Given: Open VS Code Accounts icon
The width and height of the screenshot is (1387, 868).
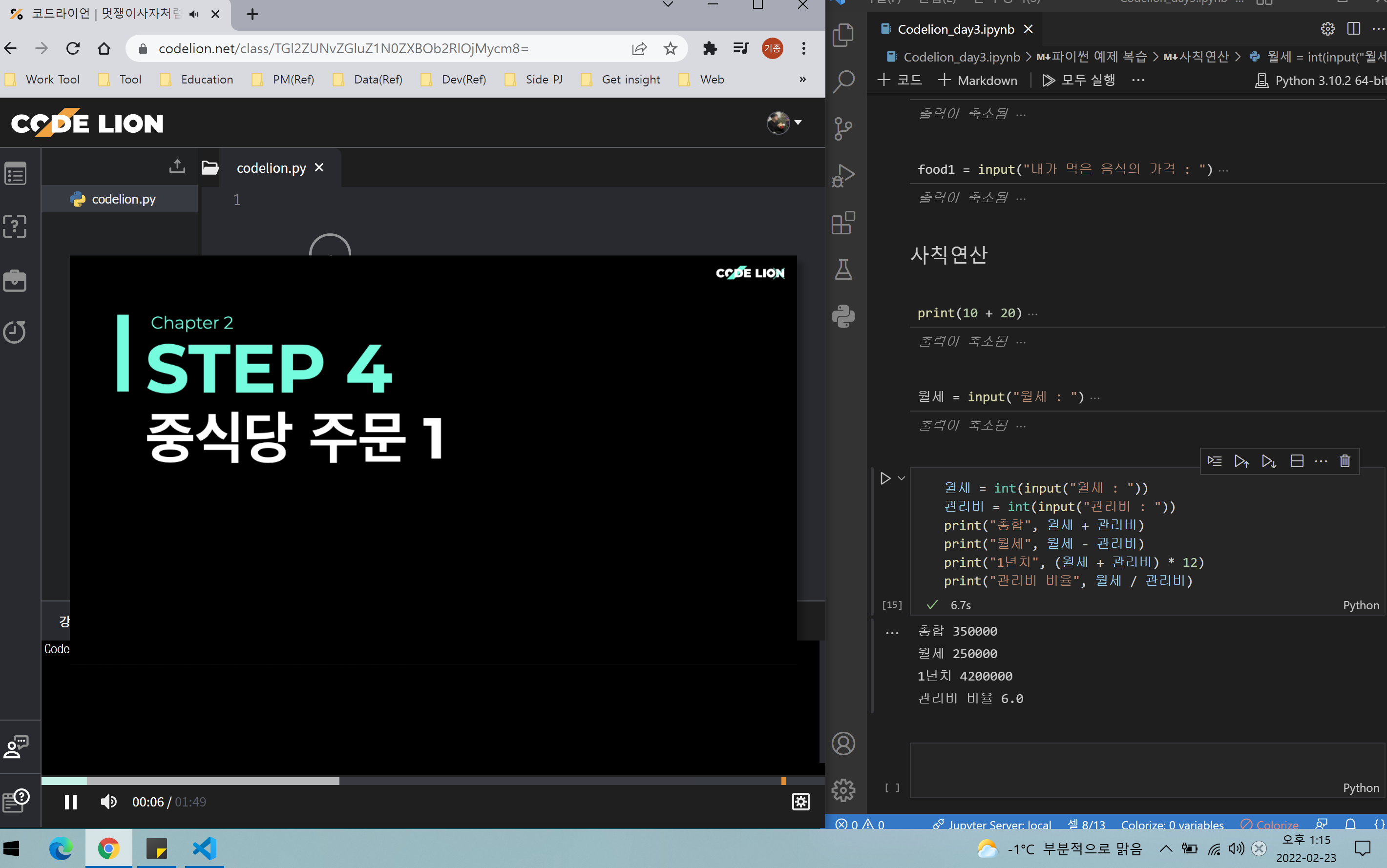Looking at the screenshot, I should [842, 744].
